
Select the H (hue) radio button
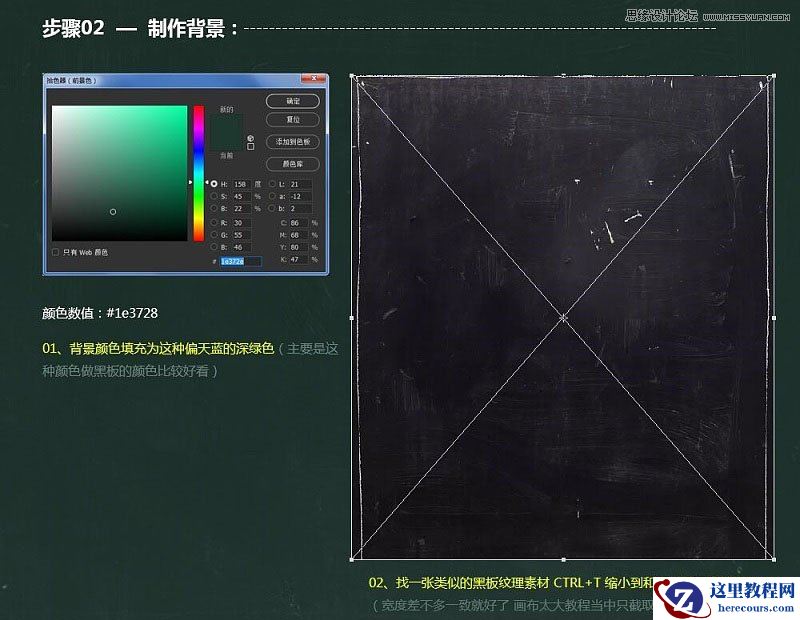213,183
